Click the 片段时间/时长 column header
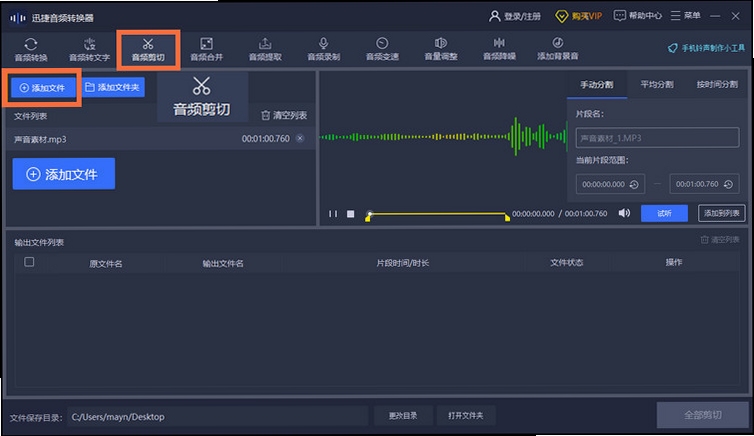Screen dimensions: 754x436 [x=402, y=263]
